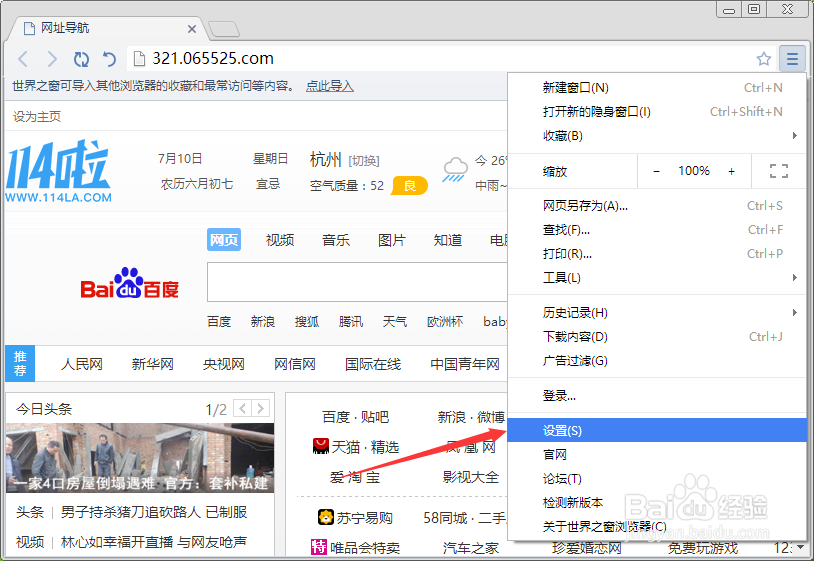Screen dimensions: 814x561
Task: Expand the 收藏(B) submenu
Action: point(657,136)
